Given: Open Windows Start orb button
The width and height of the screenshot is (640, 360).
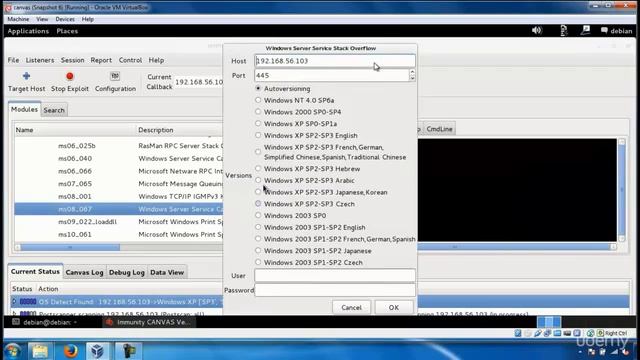Looking at the screenshot, I should point(12,351).
